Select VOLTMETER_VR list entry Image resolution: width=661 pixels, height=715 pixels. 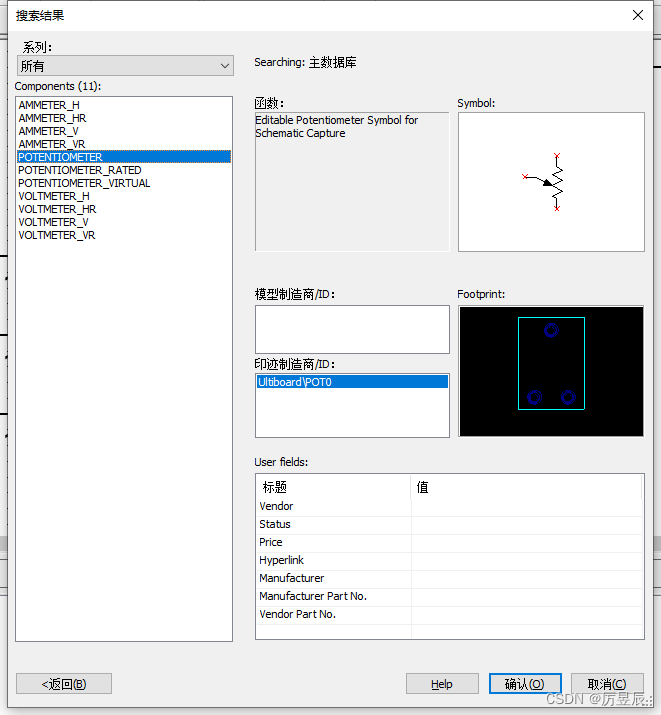(57, 235)
